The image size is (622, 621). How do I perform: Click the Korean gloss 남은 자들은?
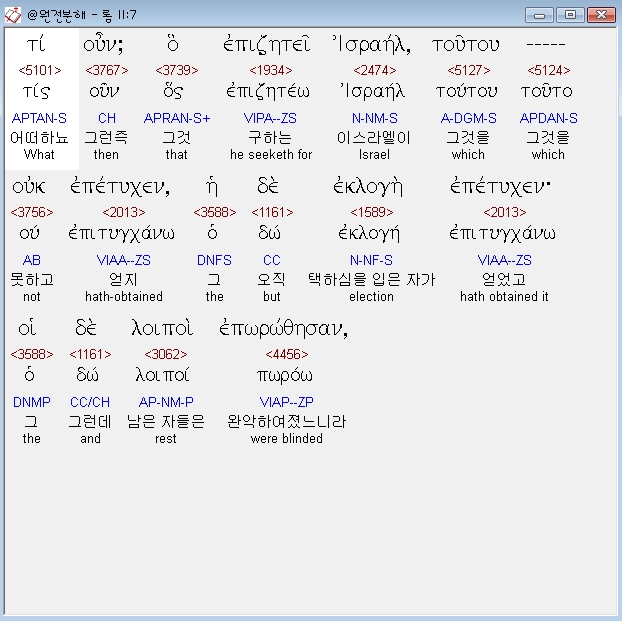(165, 422)
